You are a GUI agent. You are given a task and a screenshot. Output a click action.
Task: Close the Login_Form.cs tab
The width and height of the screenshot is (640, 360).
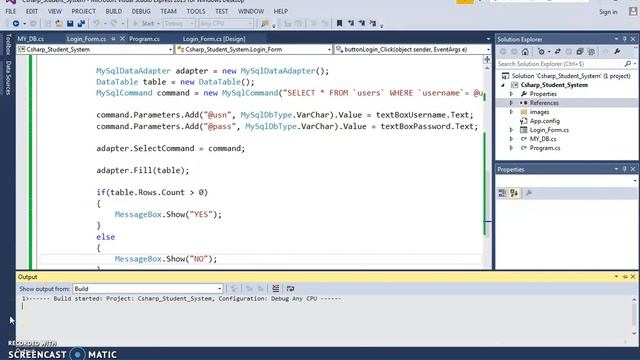coord(122,39)
